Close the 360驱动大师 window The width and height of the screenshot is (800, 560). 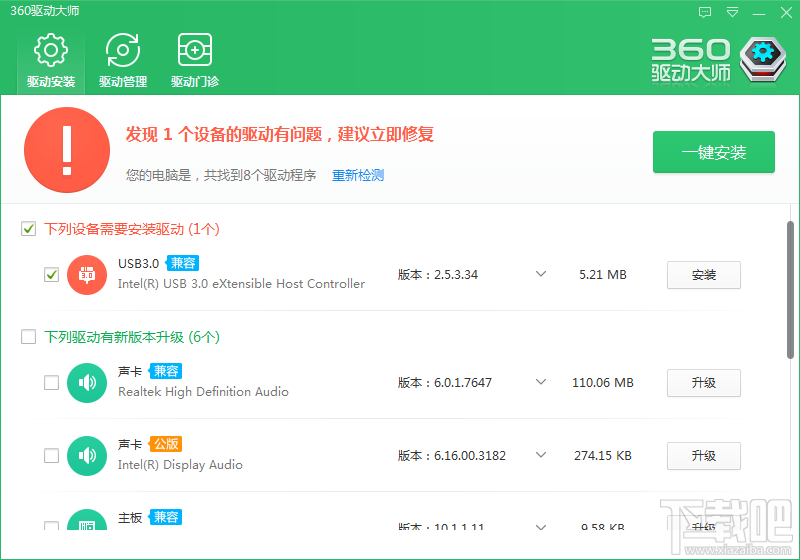[786, 12]
